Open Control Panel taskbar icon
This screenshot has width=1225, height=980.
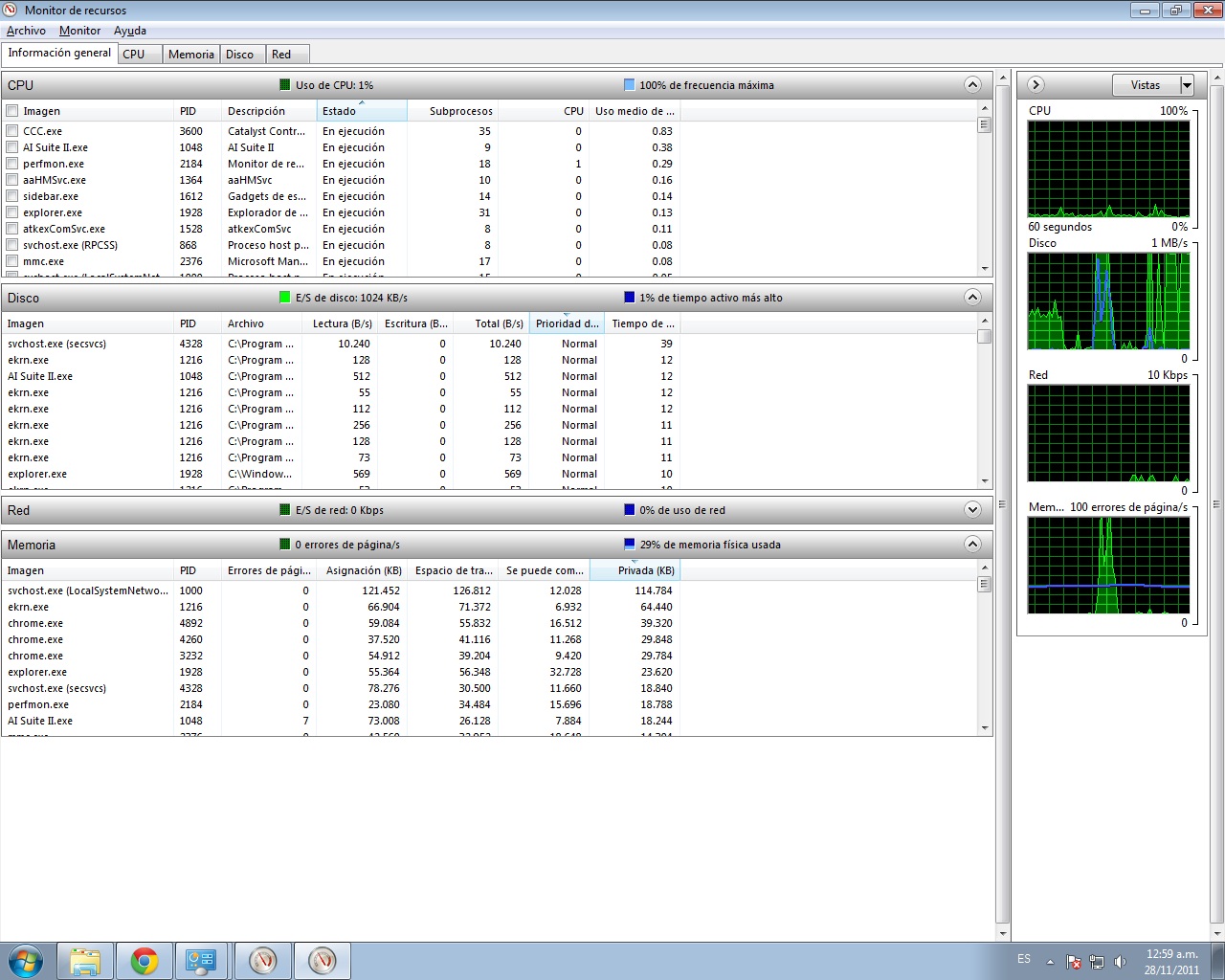pos(202,961)
